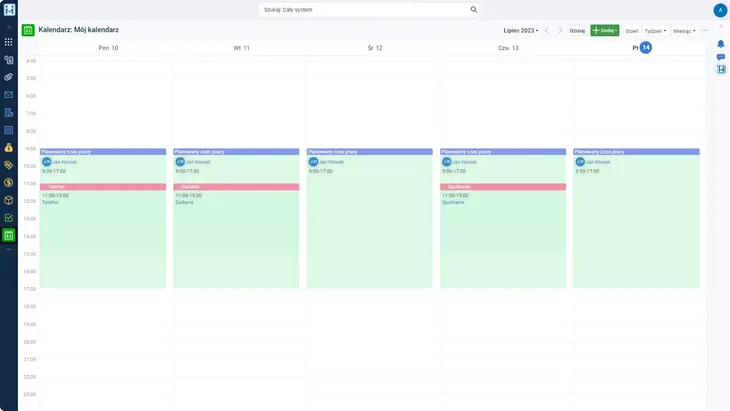Open the chat bubble icon on right
Screen dimensions: 730x411
pos(720,57)
